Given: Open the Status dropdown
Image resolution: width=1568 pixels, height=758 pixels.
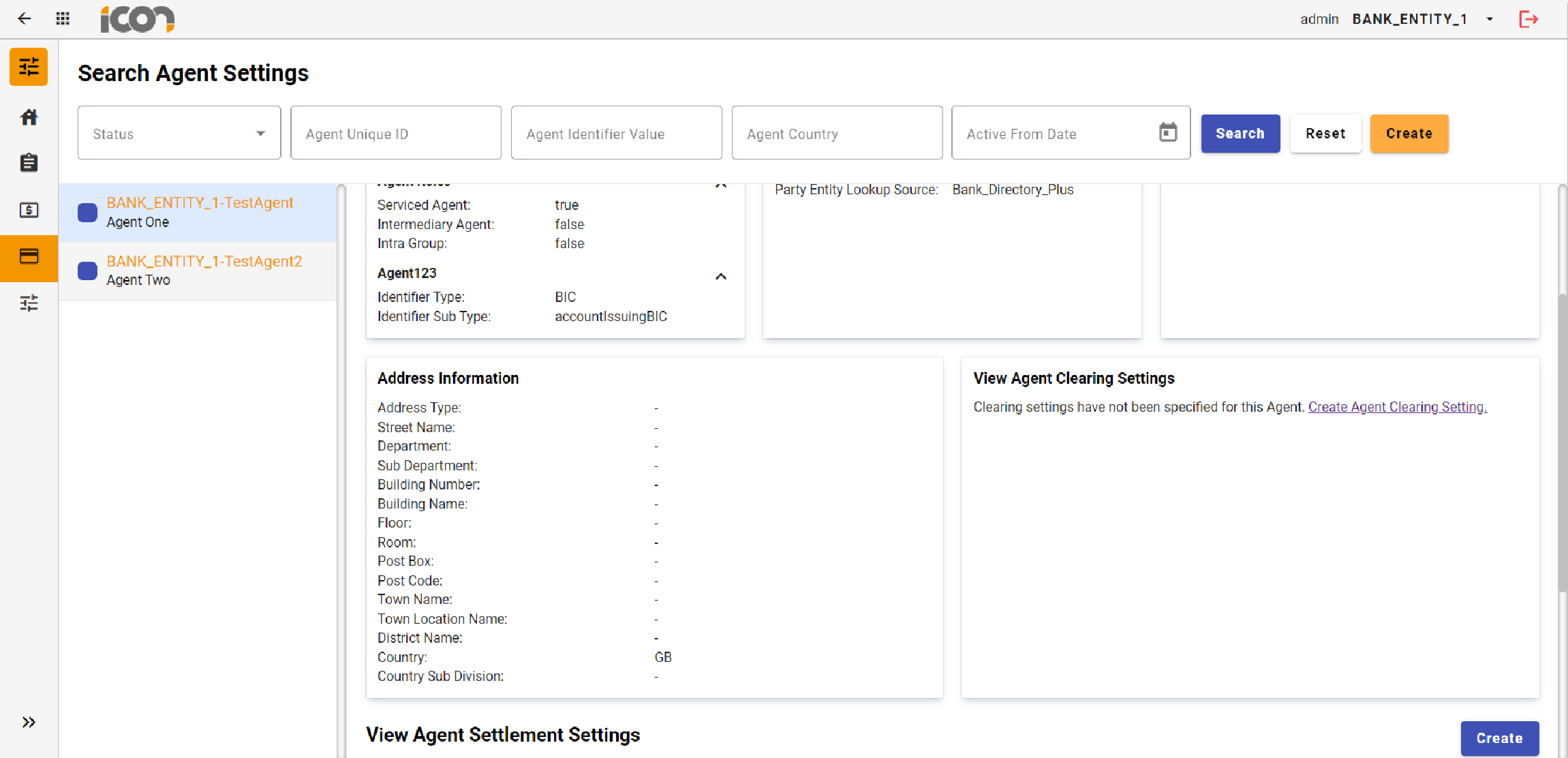Looking at the screenshot, I should (179, 133).
